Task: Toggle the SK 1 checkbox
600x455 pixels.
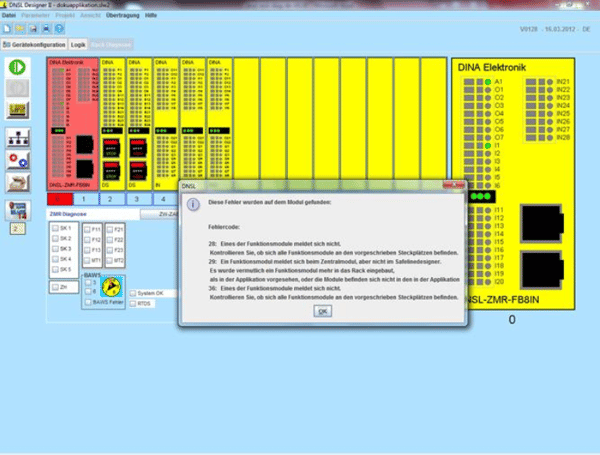Action: 56,228
